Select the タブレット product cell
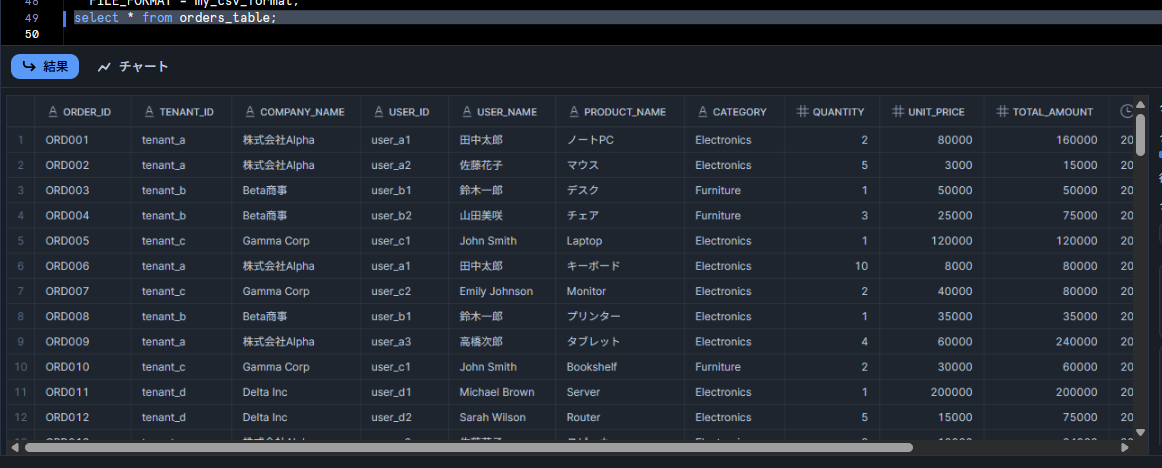 pyautogui.click(x=620, y=341)
